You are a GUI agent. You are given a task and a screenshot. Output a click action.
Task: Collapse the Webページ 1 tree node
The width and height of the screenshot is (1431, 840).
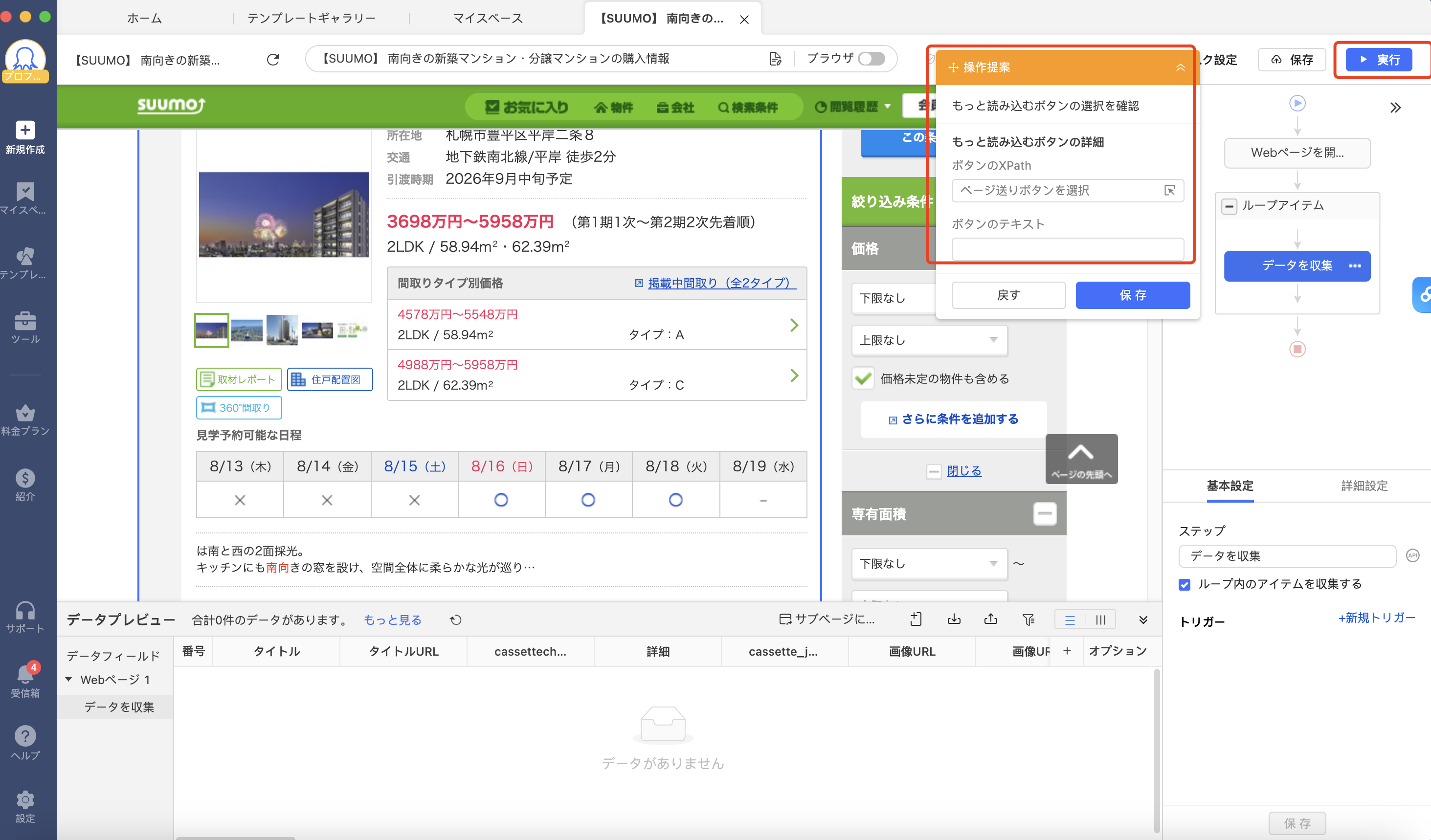coord(68,679)
